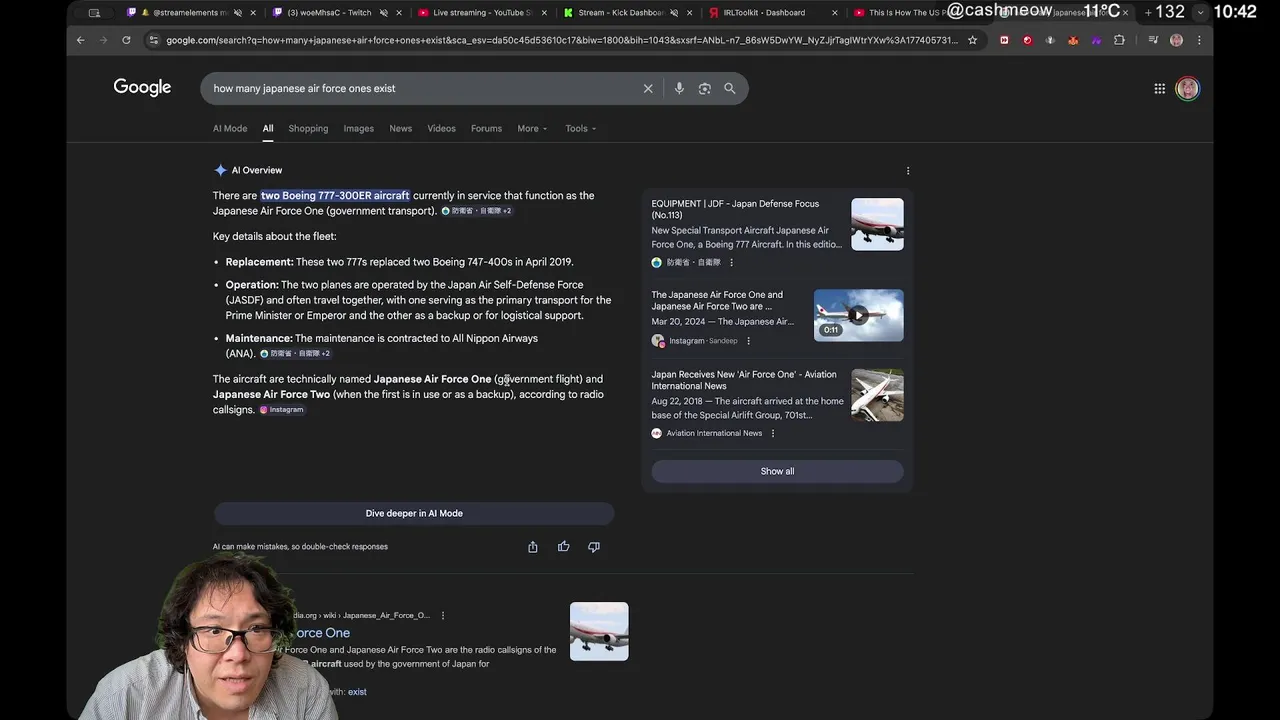Start voice search with the microphone icon
The image size is (1280, 720).
(679, 88)
